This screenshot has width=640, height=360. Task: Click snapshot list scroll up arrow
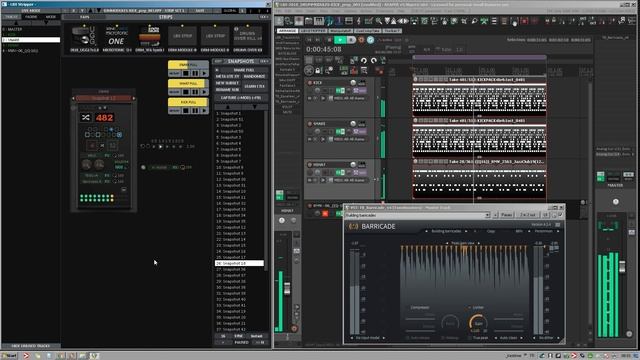[x=228, y=107]
